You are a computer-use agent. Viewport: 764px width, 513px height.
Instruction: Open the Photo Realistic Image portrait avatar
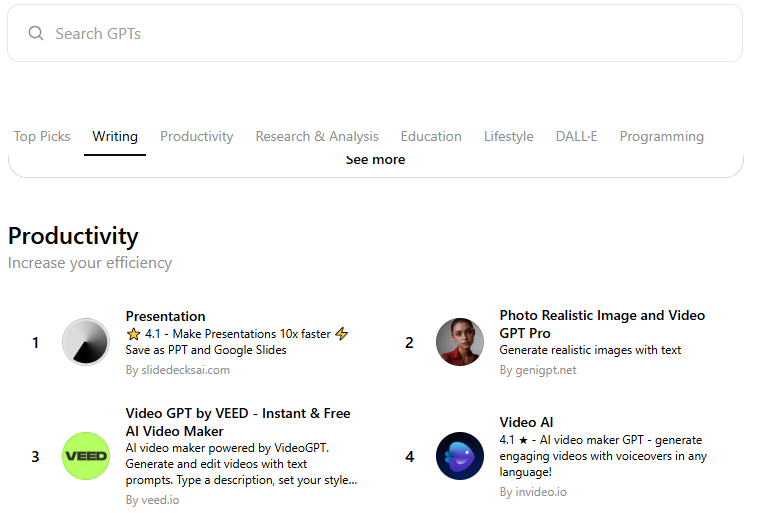coord(460,342)
